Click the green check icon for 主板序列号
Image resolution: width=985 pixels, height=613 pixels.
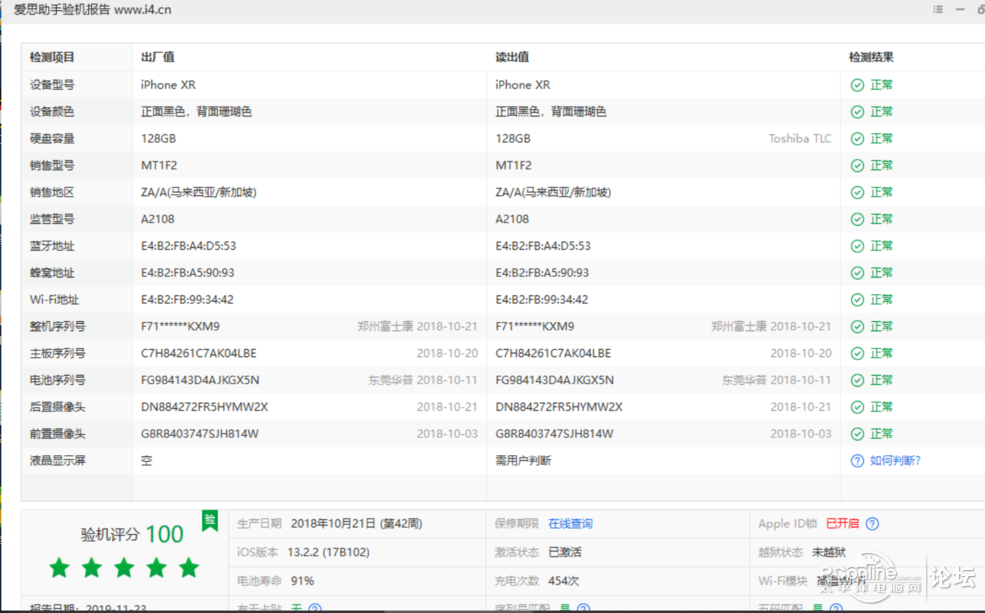point(857,354)
